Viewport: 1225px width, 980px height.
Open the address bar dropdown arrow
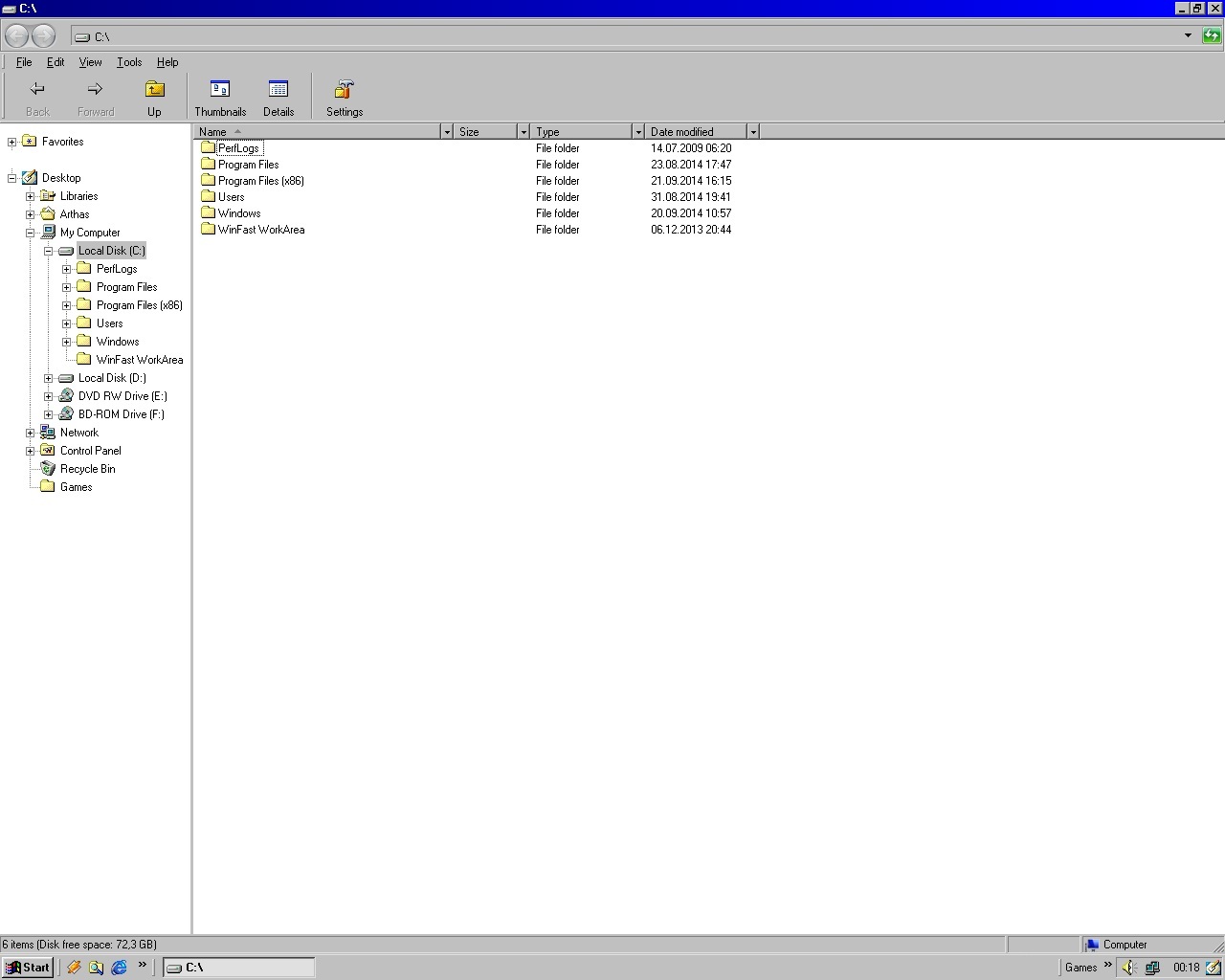click(1188, 36)
